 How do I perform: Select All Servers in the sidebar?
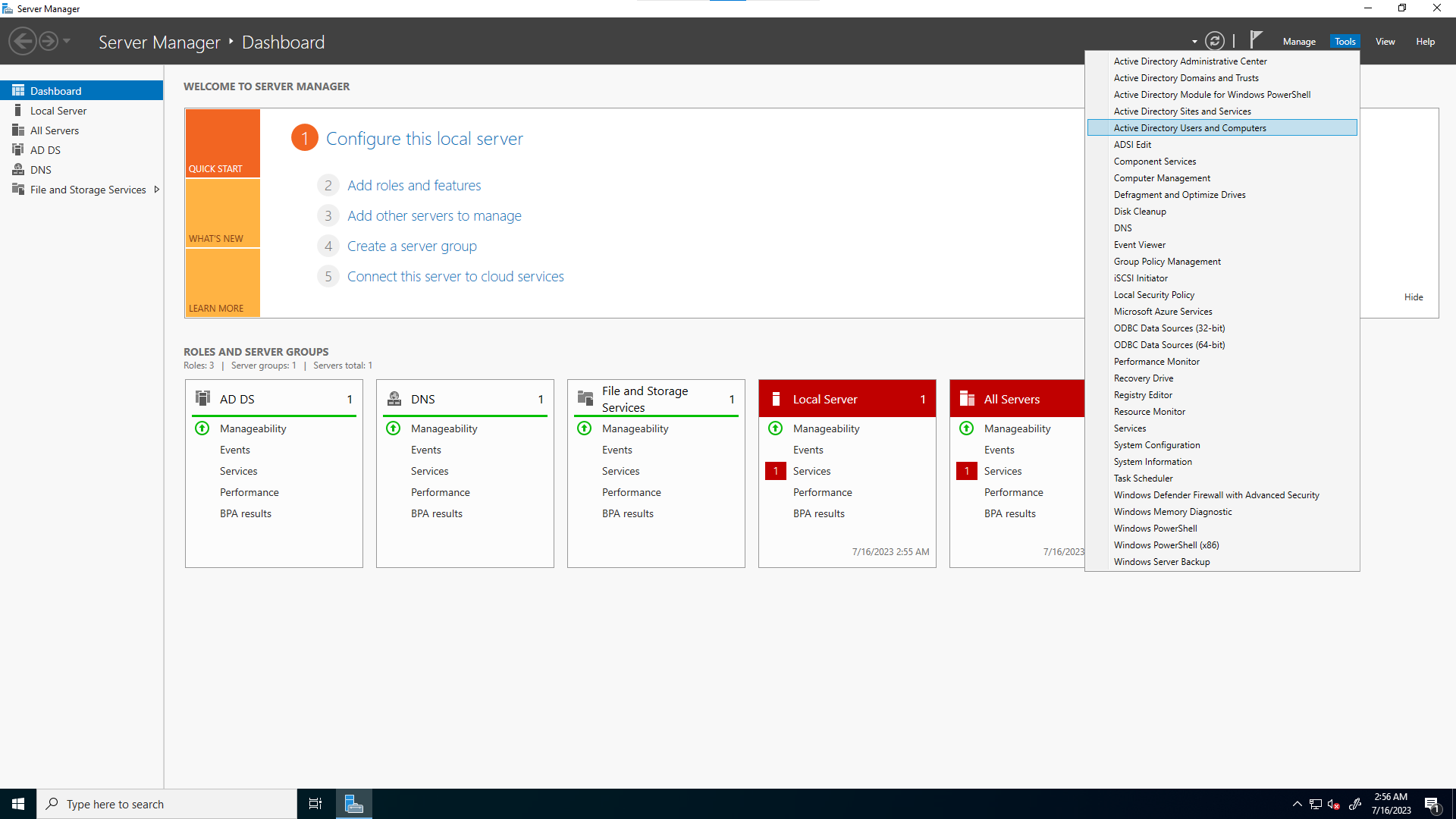pyautogui.click(x=82, y=130)
